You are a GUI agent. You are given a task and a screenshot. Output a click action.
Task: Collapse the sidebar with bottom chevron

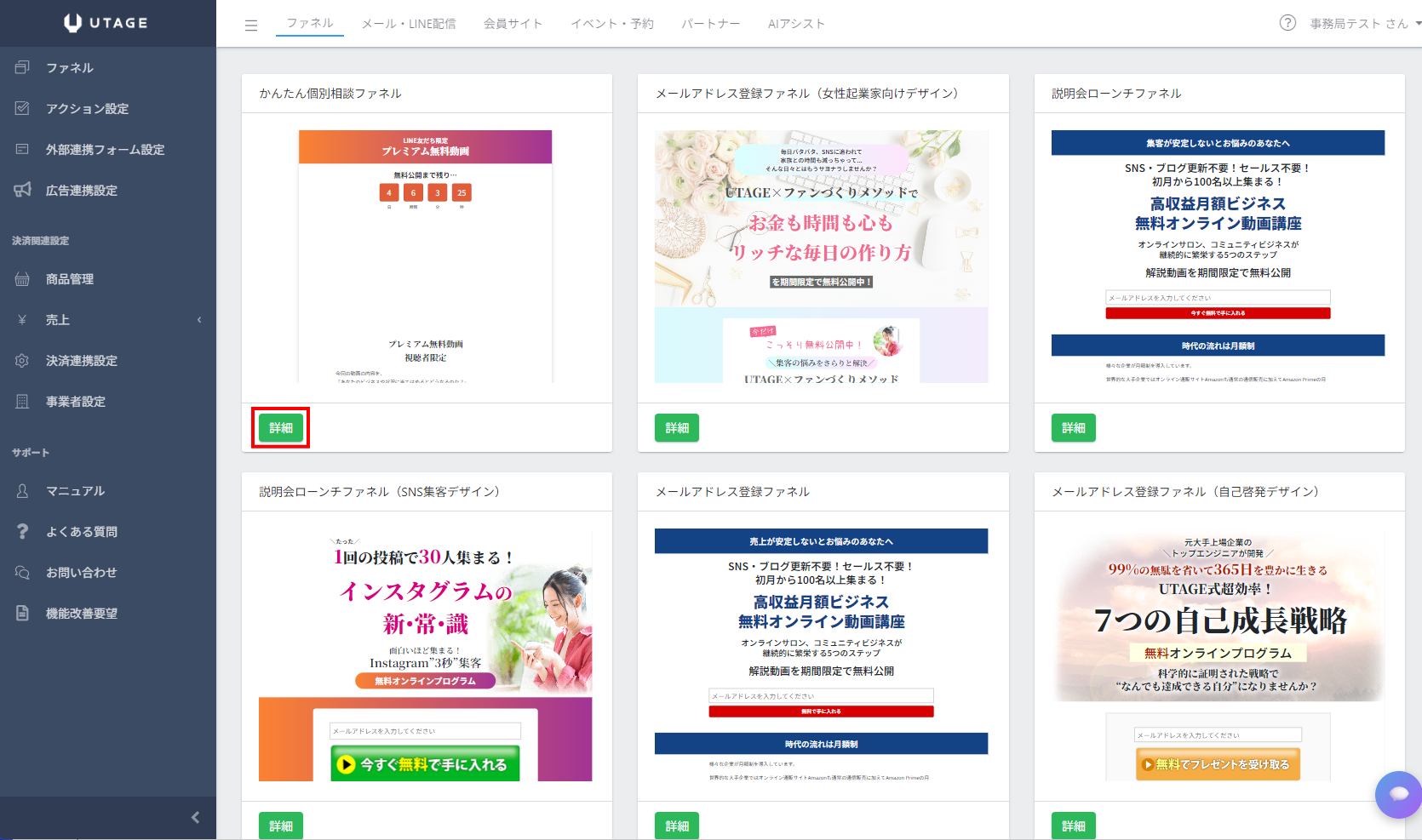[195, 817]
